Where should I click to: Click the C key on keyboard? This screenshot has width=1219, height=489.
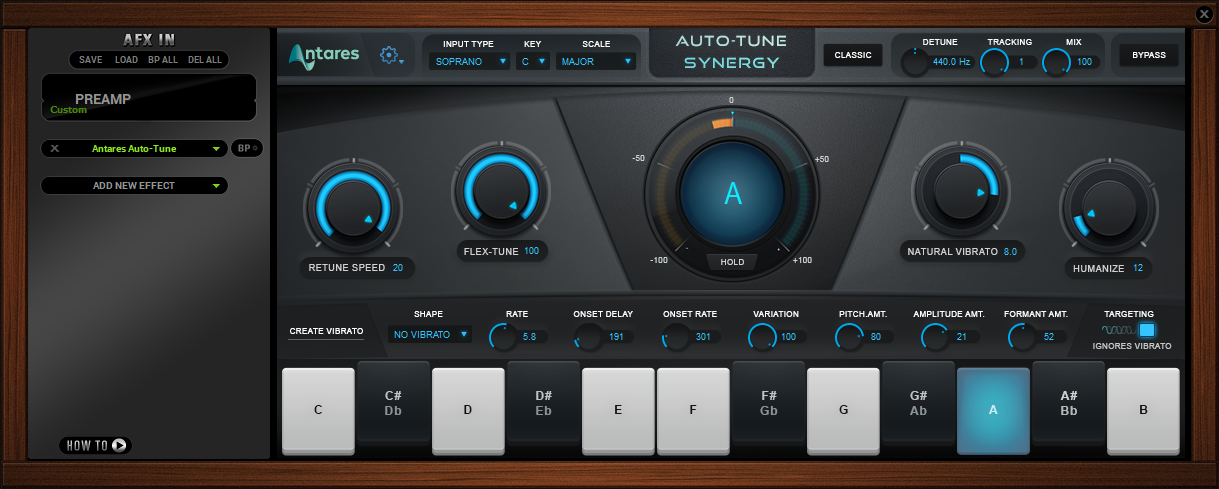point(318,409)
